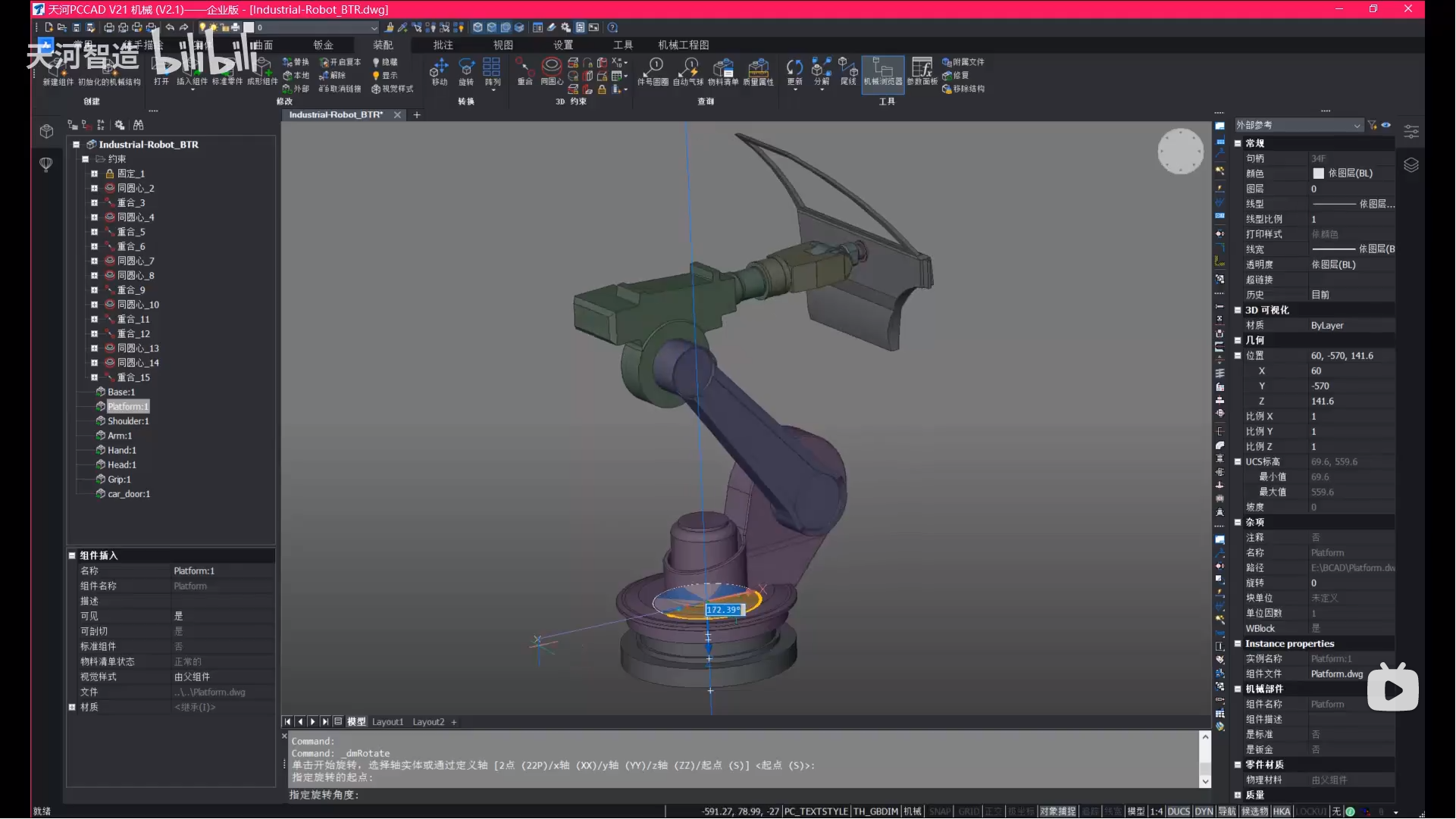Expand the 固定_1 constraint node
This screenshot has height=819, width=1456.
tap(94, 173)
